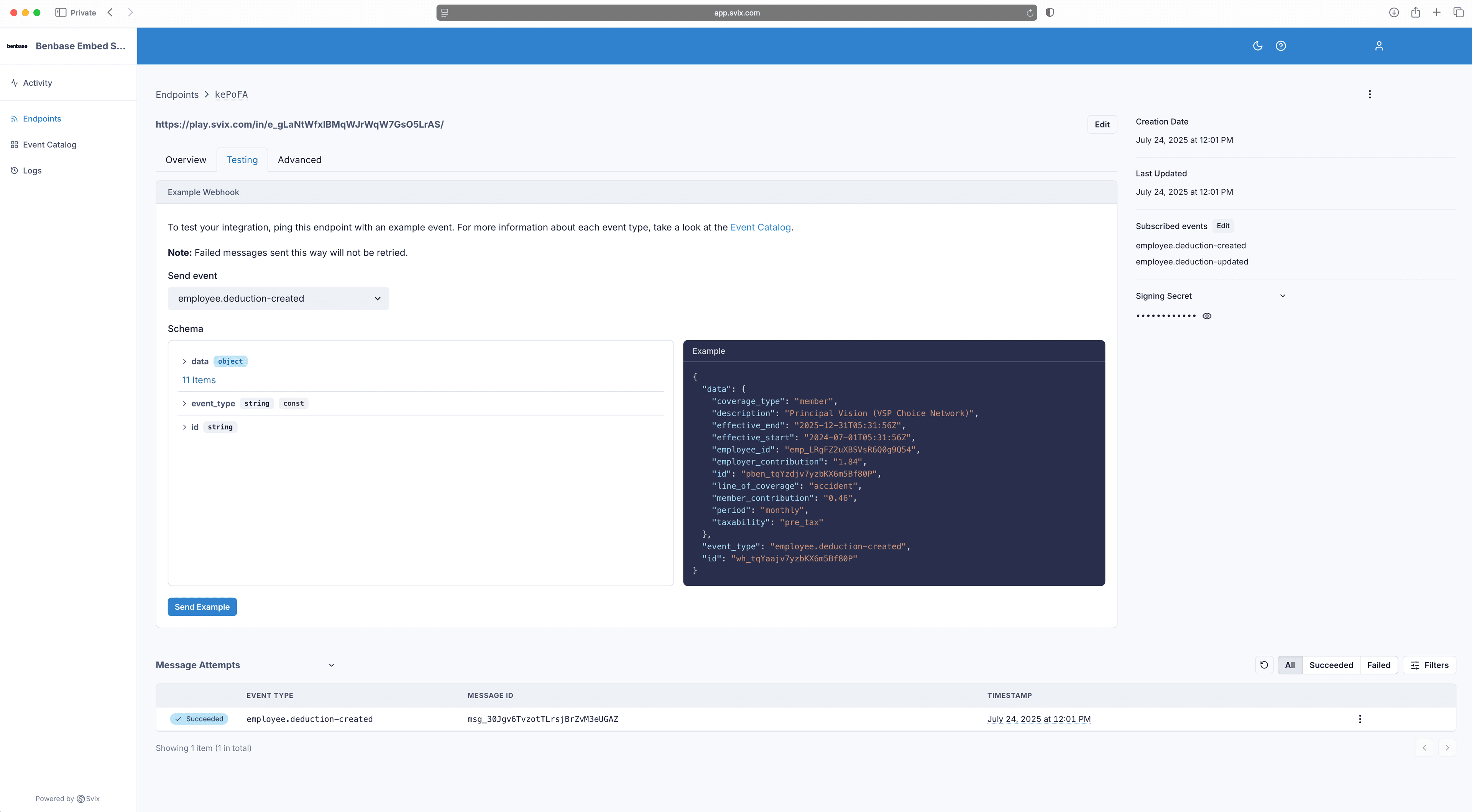Click the July 24, 2025 attempt timestamp

click(x=1039, y=719)
